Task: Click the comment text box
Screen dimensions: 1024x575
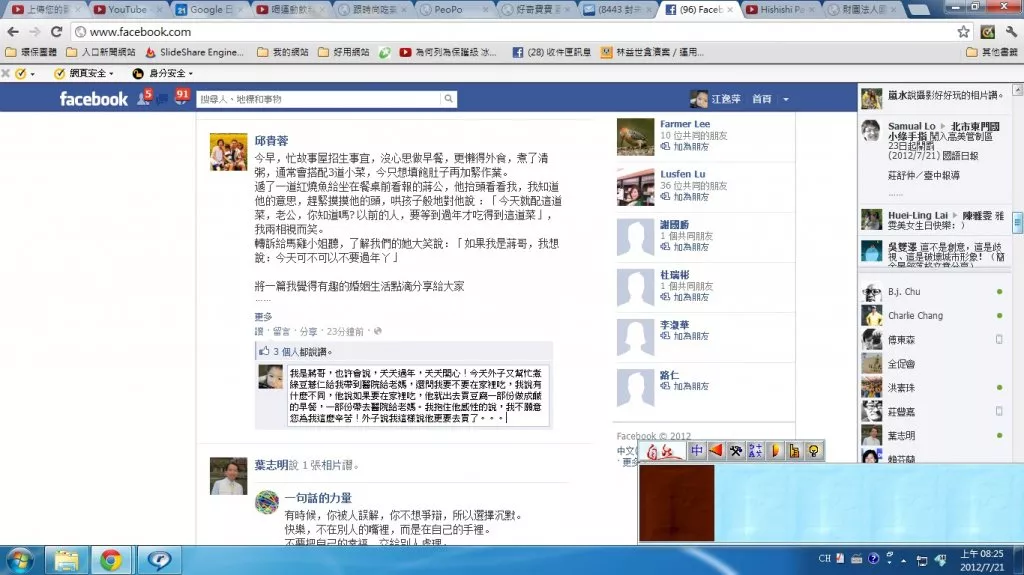Action: (x=418, y=395)
